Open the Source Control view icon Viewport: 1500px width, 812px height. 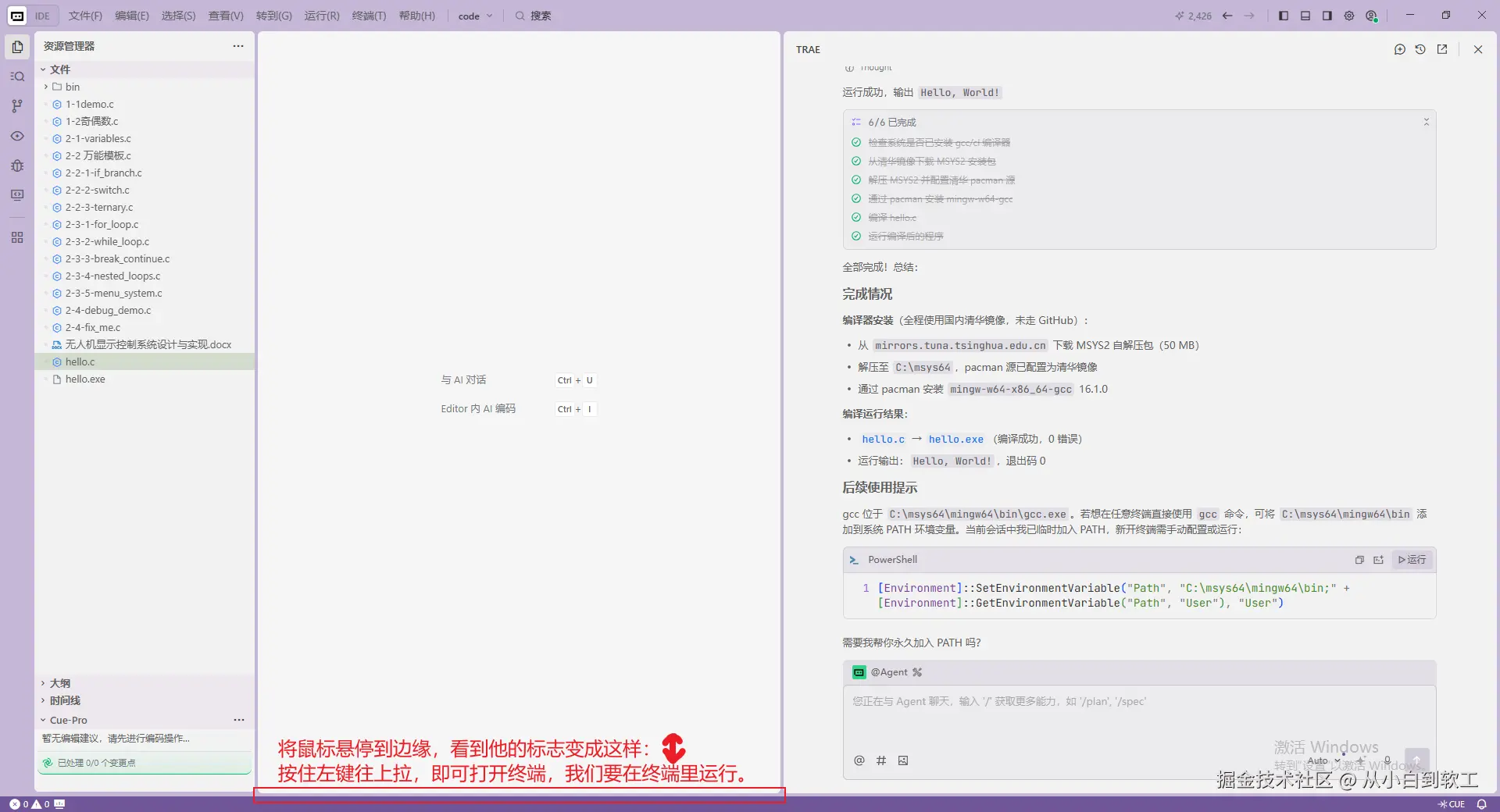(17, 106)
